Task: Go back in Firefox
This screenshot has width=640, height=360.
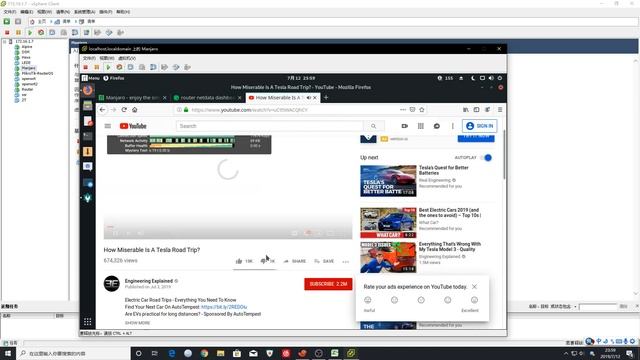Action: [102, 110]
